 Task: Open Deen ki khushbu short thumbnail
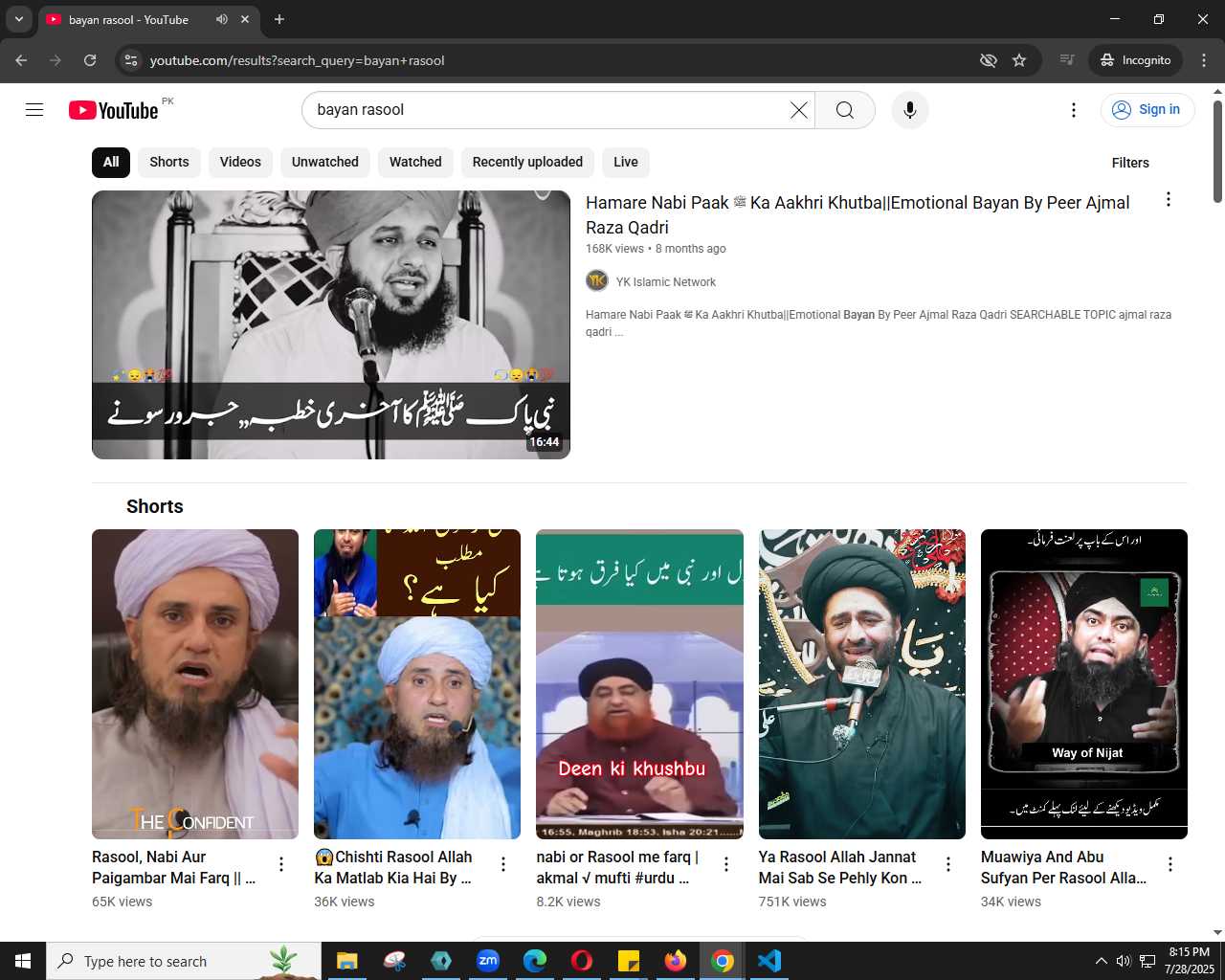(x=639, y=684)
